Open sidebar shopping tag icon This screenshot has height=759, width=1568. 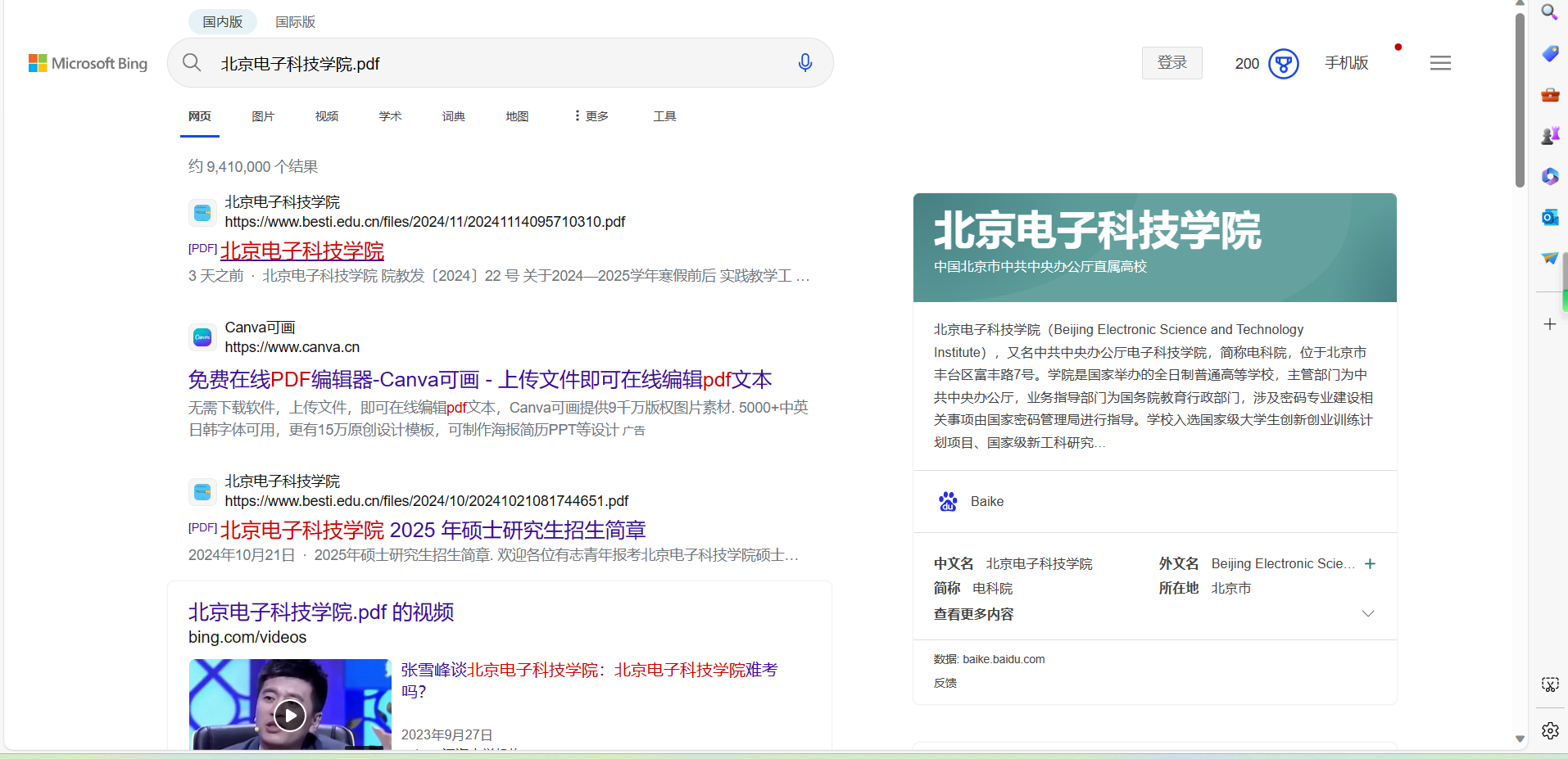[1549, 53]
